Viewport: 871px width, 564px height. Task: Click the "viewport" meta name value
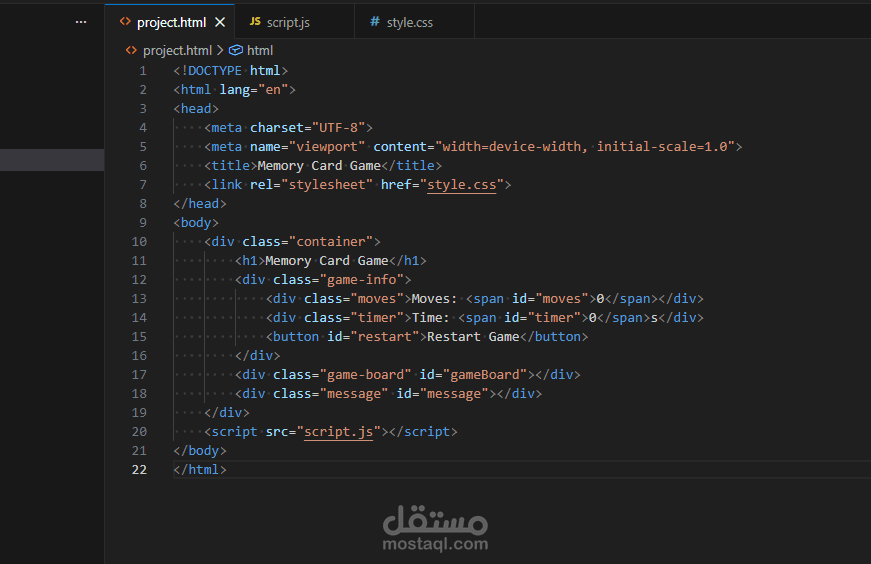tap(327, 147)
